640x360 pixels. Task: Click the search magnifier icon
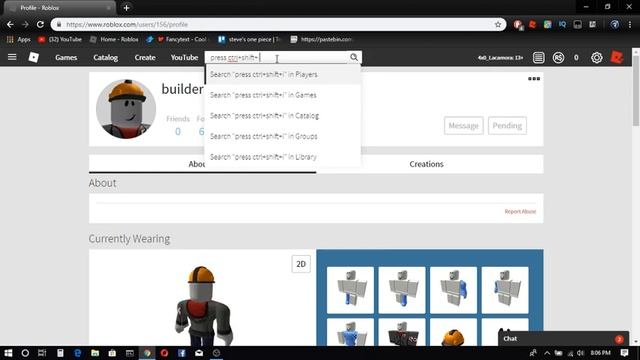[x=354, y=57]
